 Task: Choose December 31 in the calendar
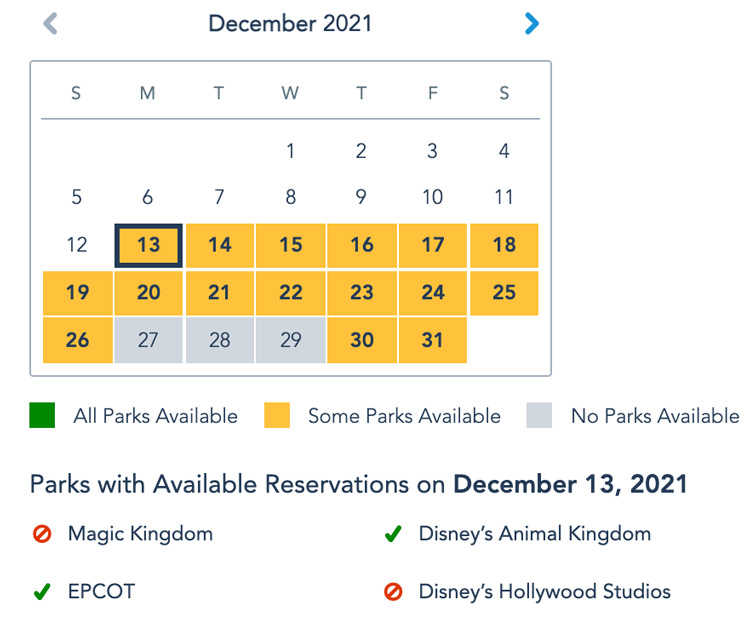[433, 340]
